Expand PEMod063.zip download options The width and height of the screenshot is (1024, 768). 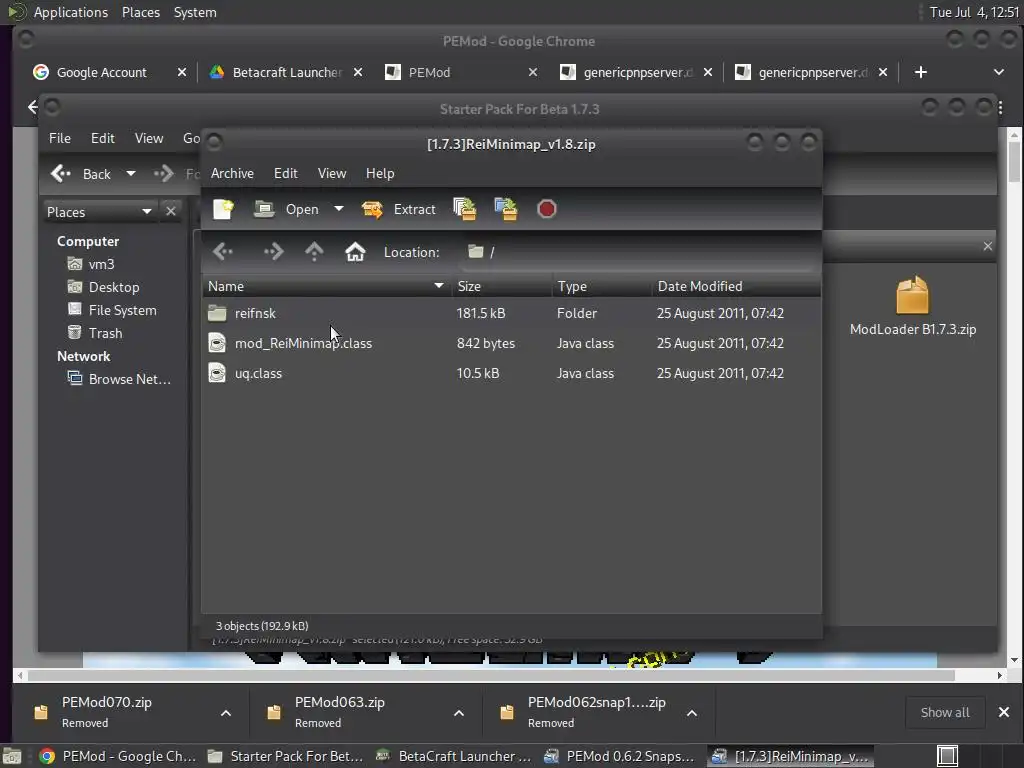pos(459,712)
